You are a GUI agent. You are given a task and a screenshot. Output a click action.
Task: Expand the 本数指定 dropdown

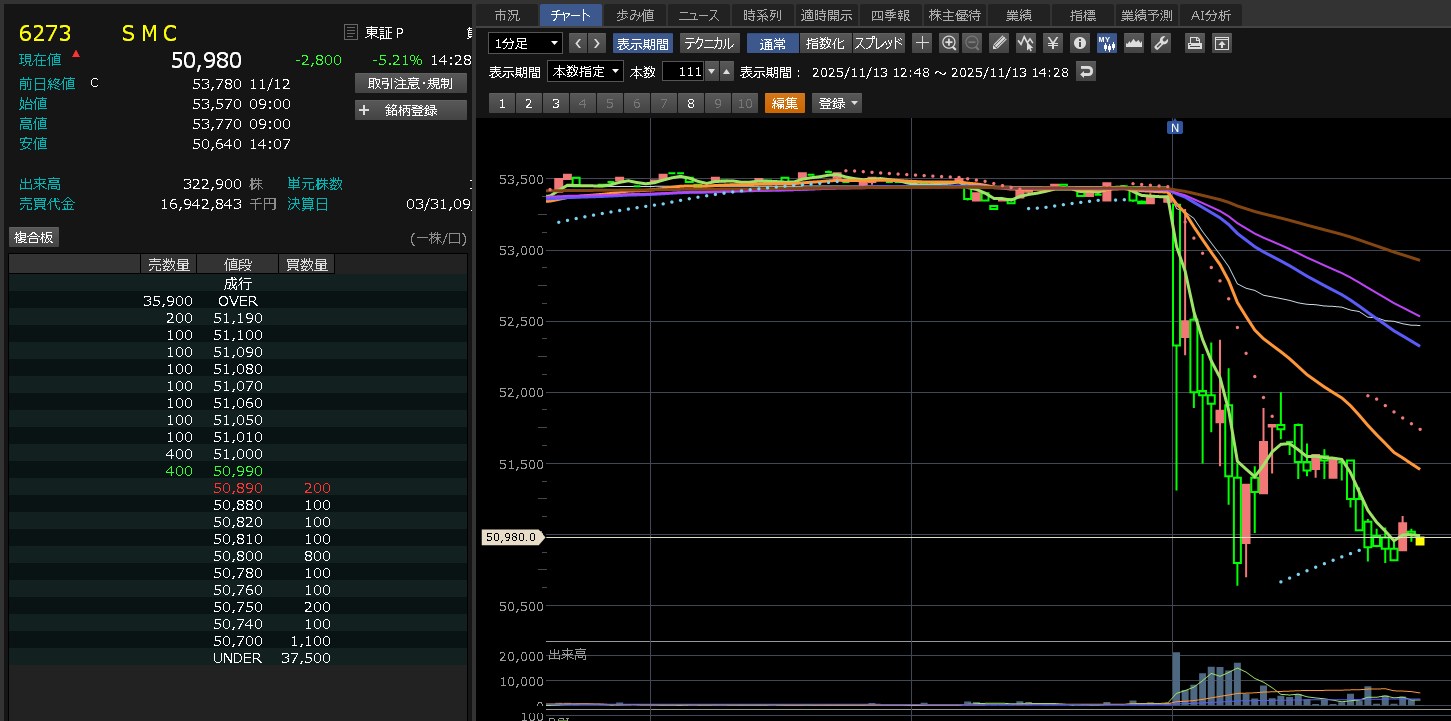pyautogui.click(x=586, y=72)
